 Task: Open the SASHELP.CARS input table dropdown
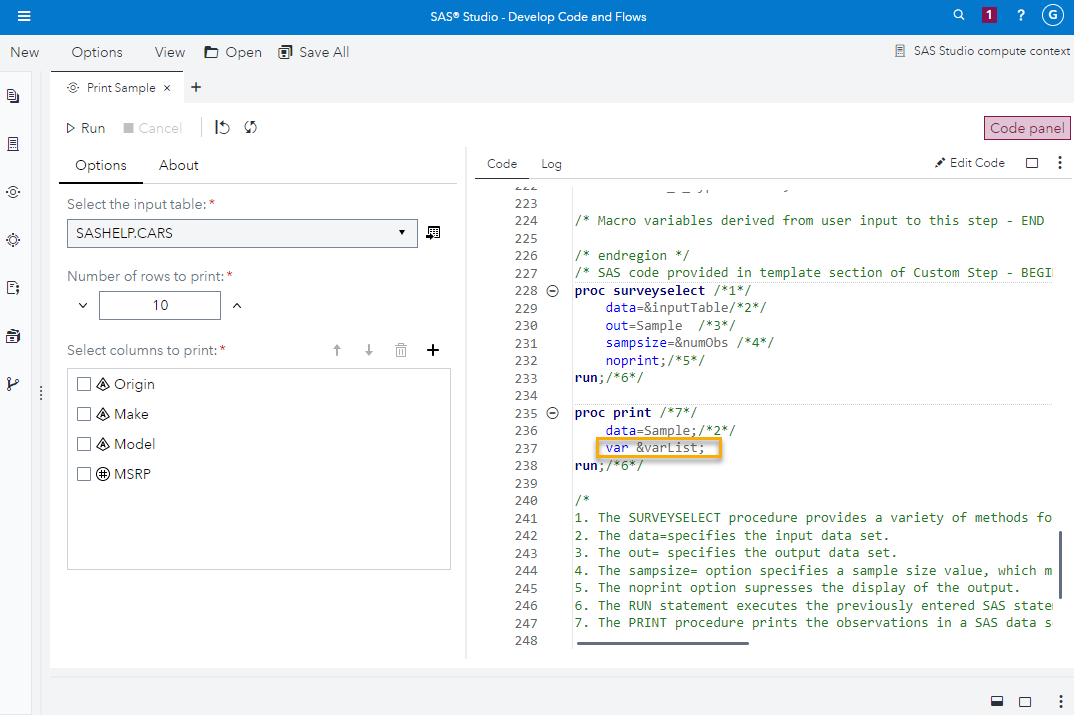pos(401,232)
